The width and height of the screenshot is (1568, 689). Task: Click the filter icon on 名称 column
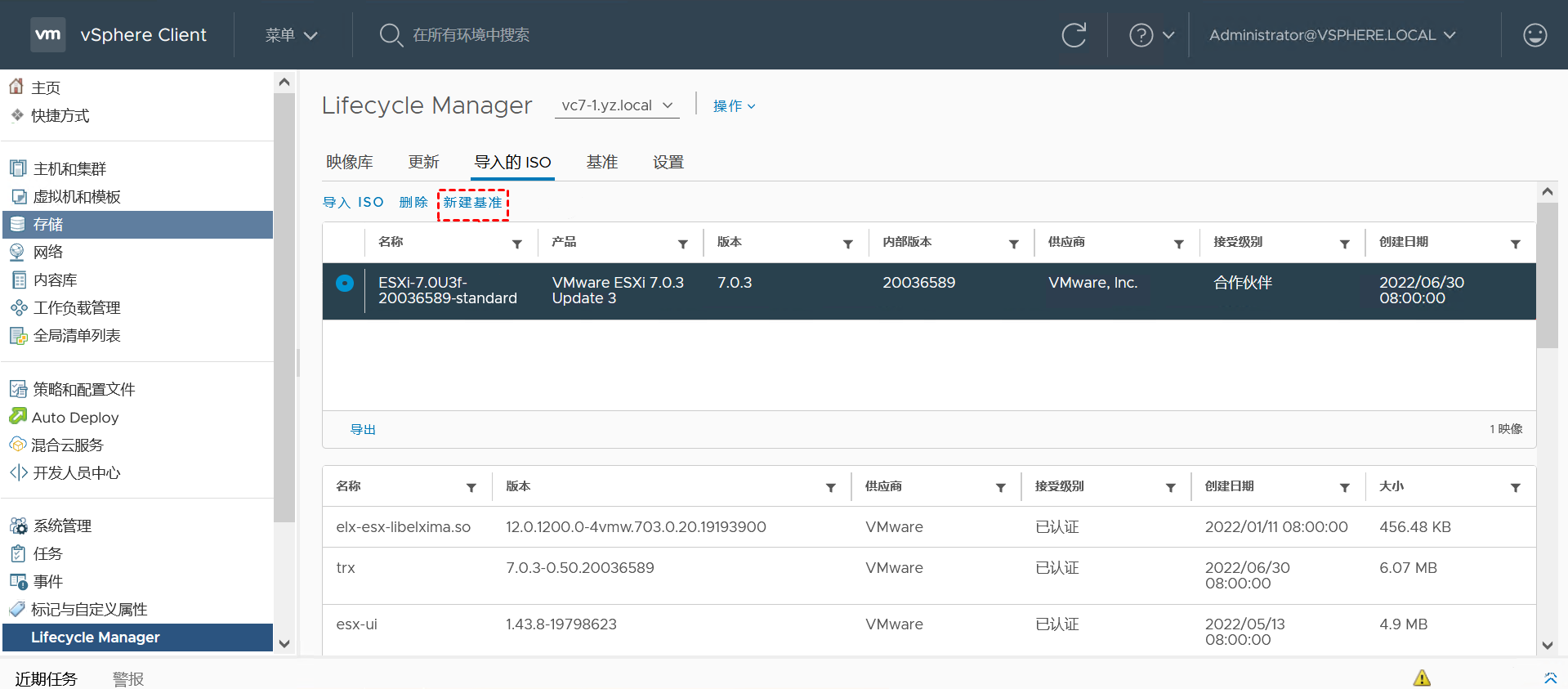(517, 244)
